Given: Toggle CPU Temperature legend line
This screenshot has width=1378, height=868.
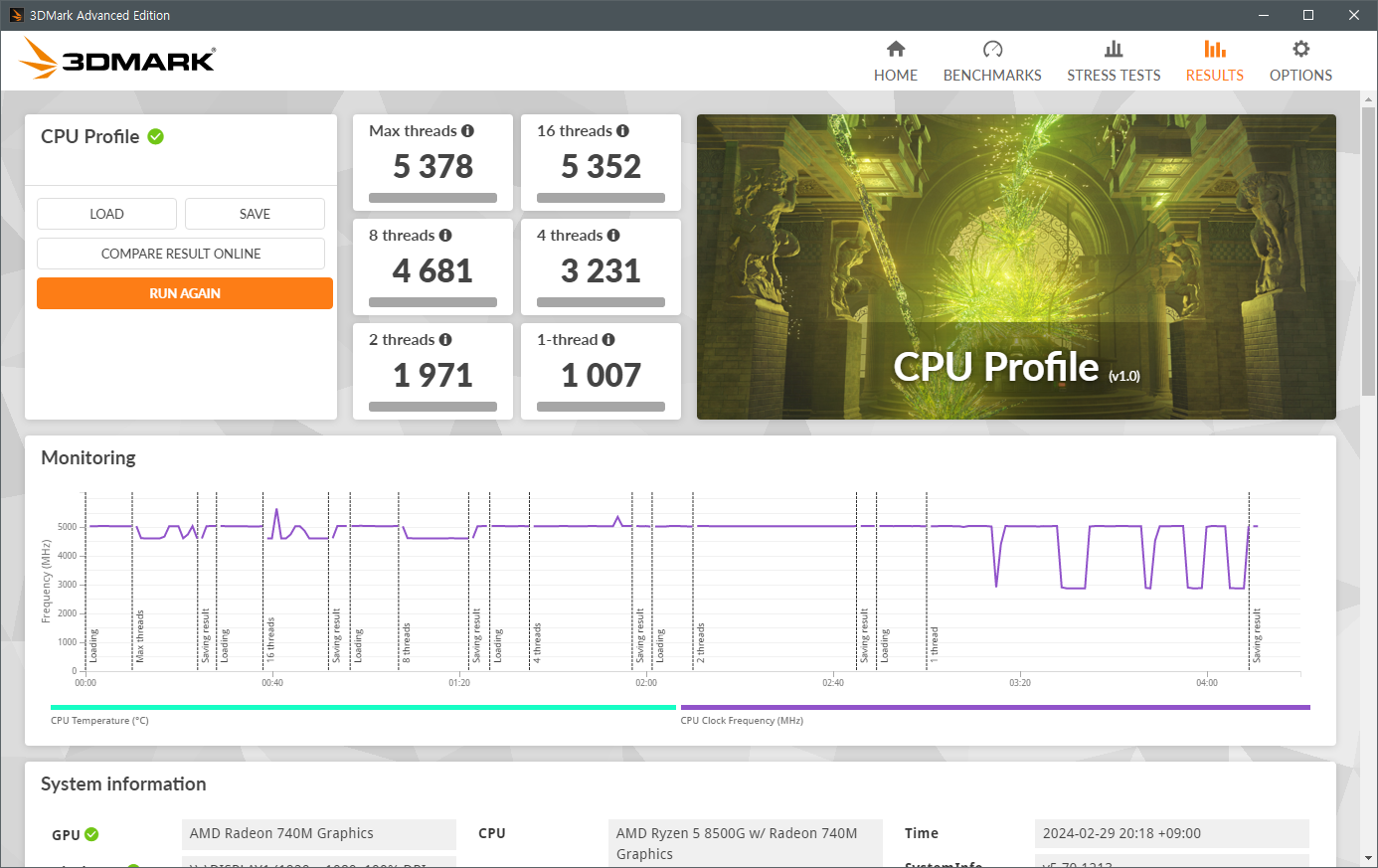Looking at the screenshot, I should (363, 708).
